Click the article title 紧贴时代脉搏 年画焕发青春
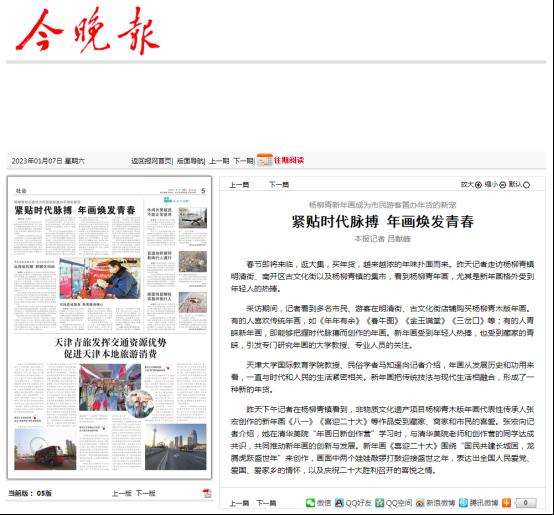This screenshot has width=554, height=515. tap(383, 222)
